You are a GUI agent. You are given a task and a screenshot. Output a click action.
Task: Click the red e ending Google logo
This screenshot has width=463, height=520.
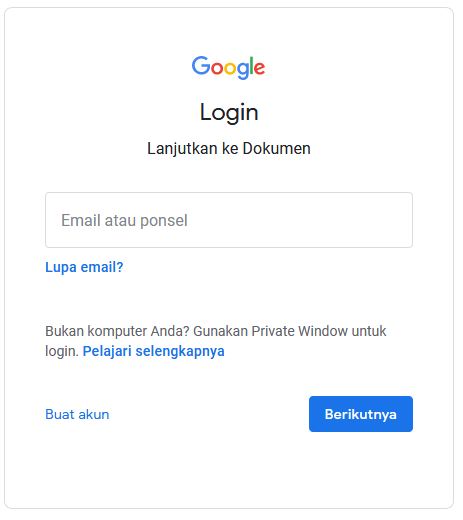point(259,68)
